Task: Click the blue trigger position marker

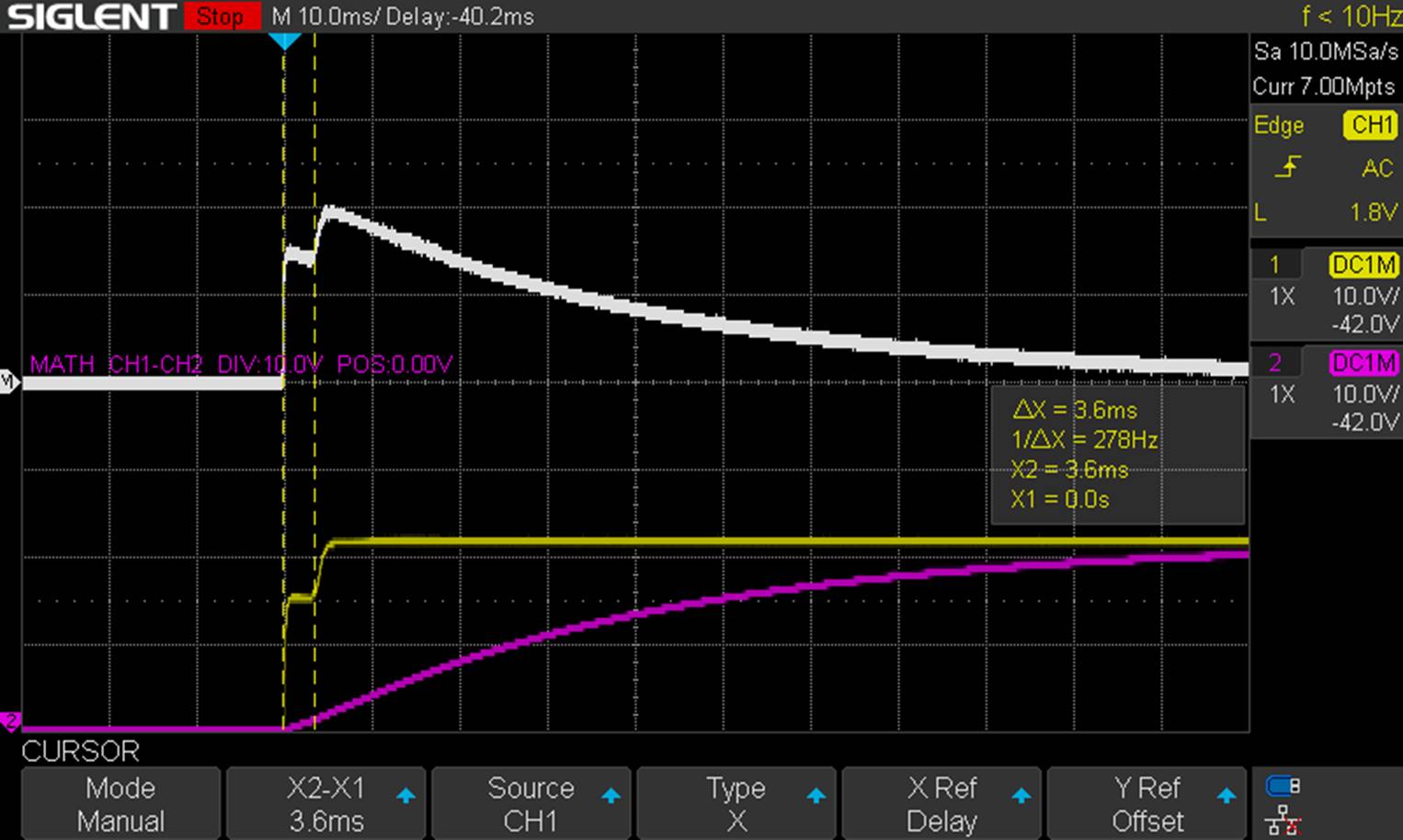Action: (284, 41)
